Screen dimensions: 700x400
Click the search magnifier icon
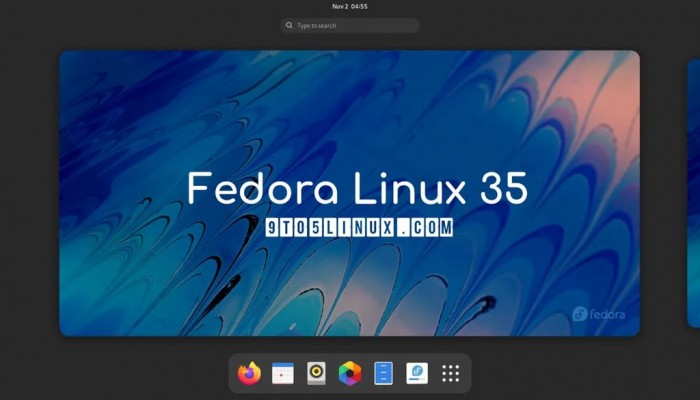click(289, 25)
